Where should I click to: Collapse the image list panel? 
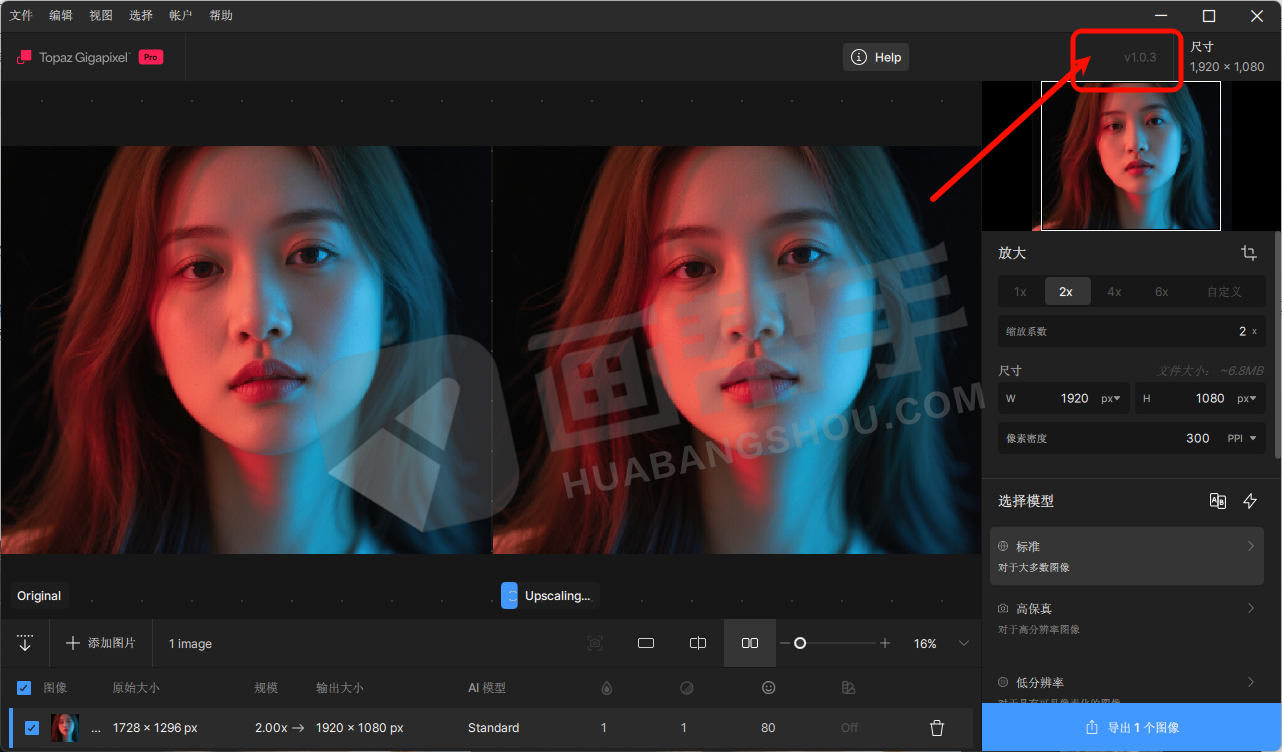click(x=25, y=643)
